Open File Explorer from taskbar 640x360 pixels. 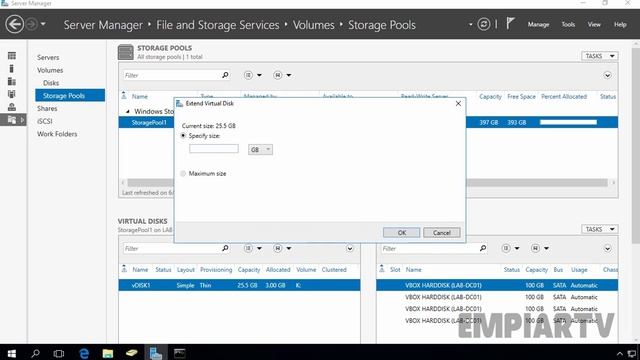click(108, 353)
